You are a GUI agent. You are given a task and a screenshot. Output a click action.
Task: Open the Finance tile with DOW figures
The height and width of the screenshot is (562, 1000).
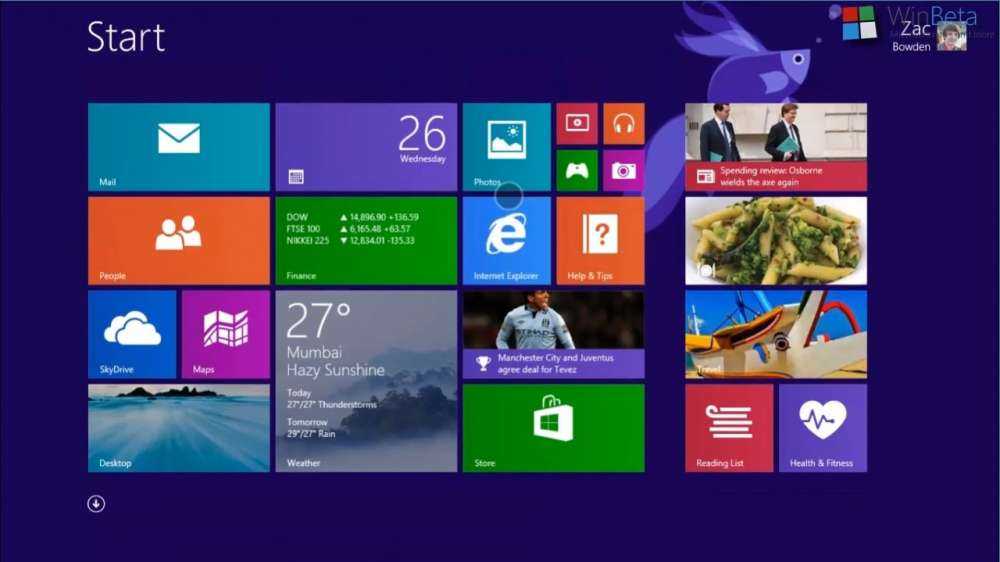click(x=366, y=240)
